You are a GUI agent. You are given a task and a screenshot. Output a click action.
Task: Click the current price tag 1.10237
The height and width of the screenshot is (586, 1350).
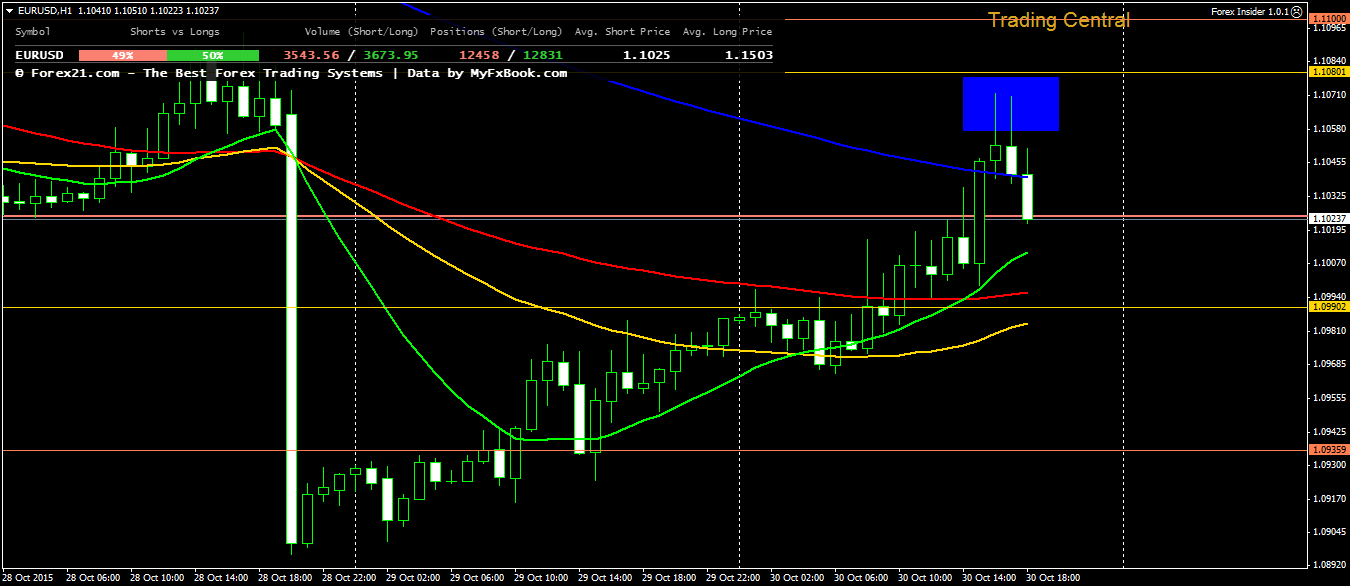[1328, 218]
